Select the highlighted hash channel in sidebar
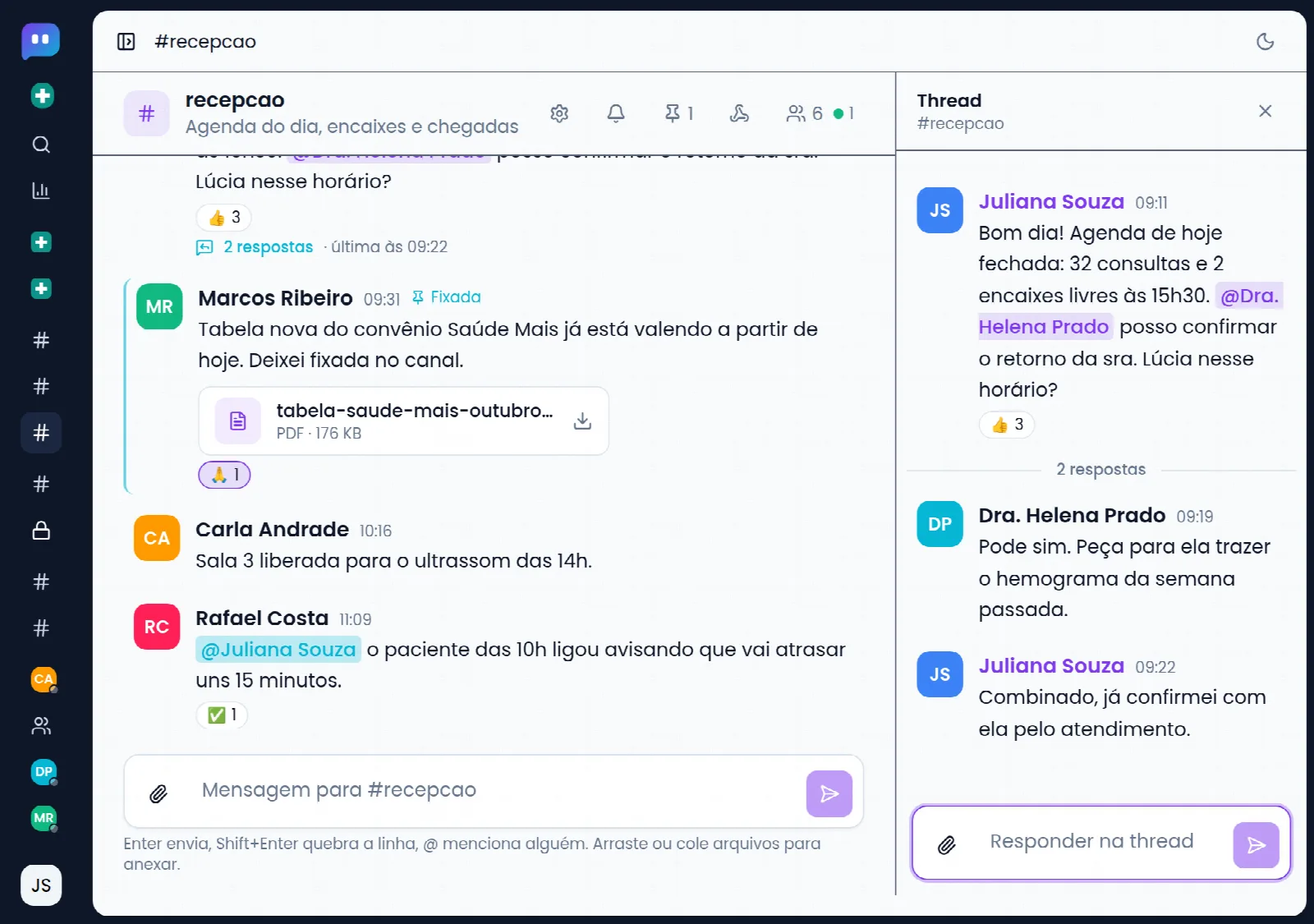Screen dimensions: 1314x924 coord(41,433)
